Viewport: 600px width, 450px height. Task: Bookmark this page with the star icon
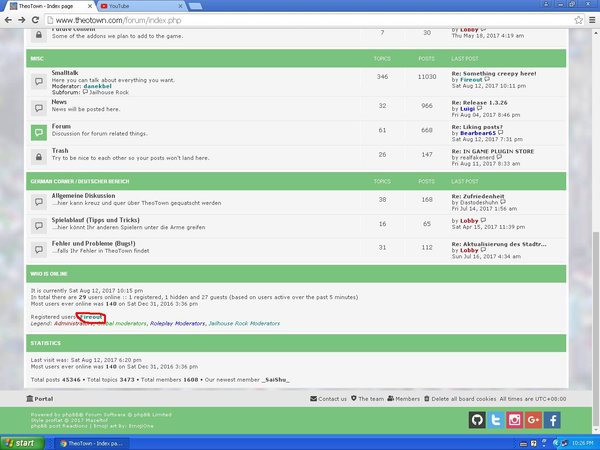579,20
